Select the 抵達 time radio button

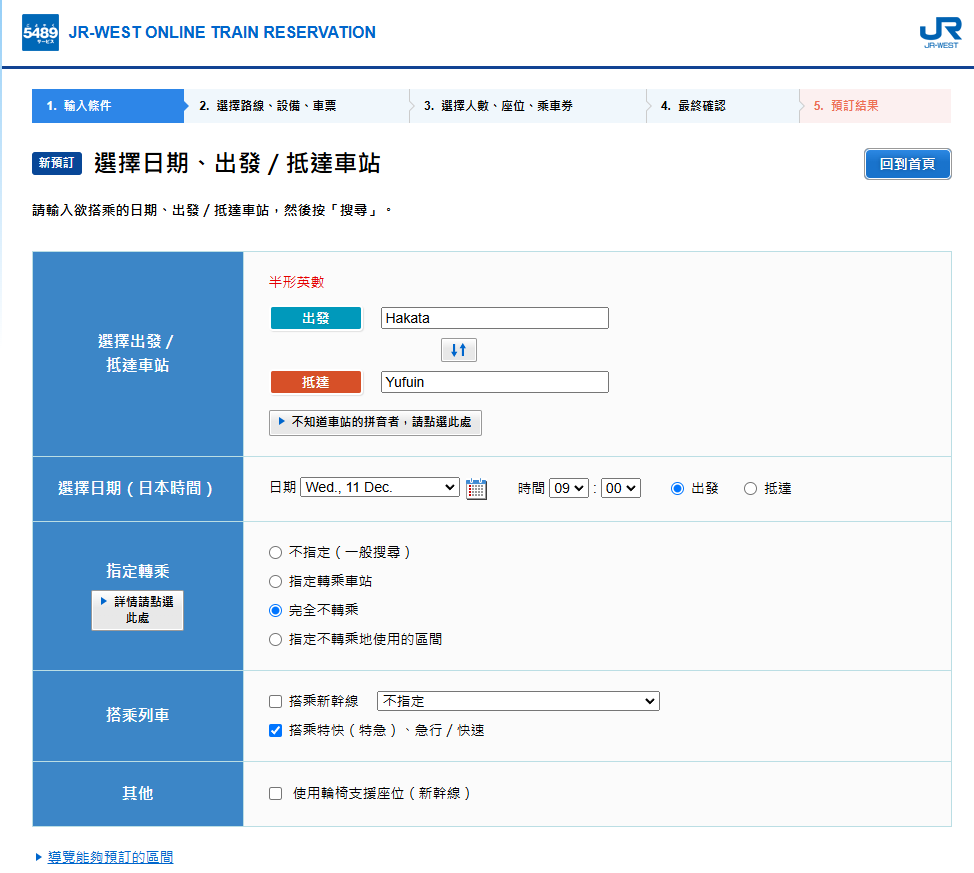[x=751, y=489]
